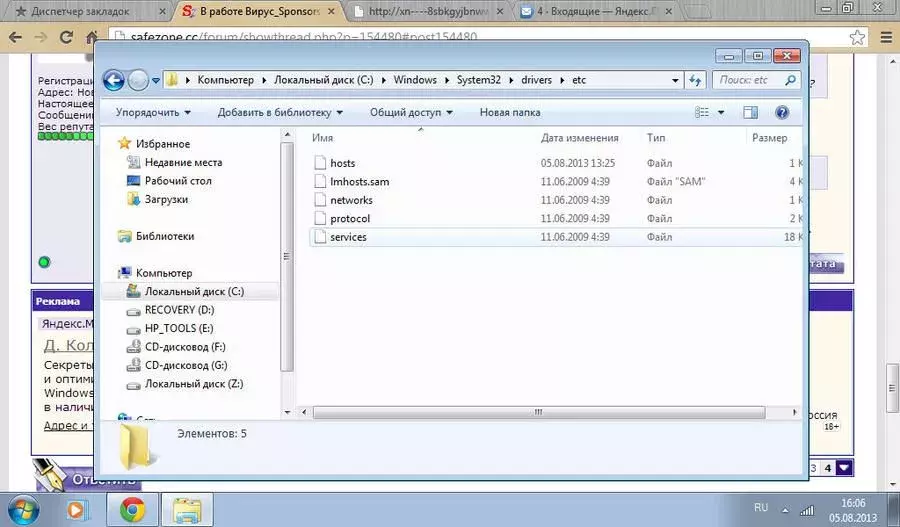Viewport: 900px width, 527px height.
Task: Click Chrome's bookmark star icon
Action: (857, 37)
